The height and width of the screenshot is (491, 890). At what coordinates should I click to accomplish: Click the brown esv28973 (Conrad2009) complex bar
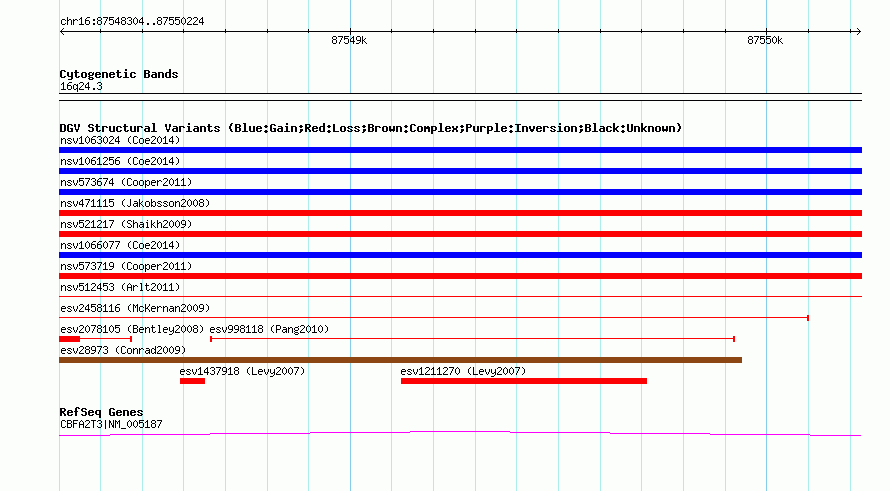coord(400,360)
